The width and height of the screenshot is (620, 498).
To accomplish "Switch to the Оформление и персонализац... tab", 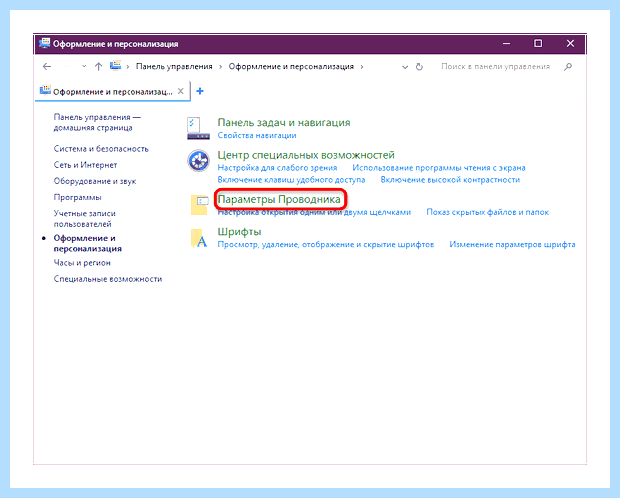I will [112, 91].
